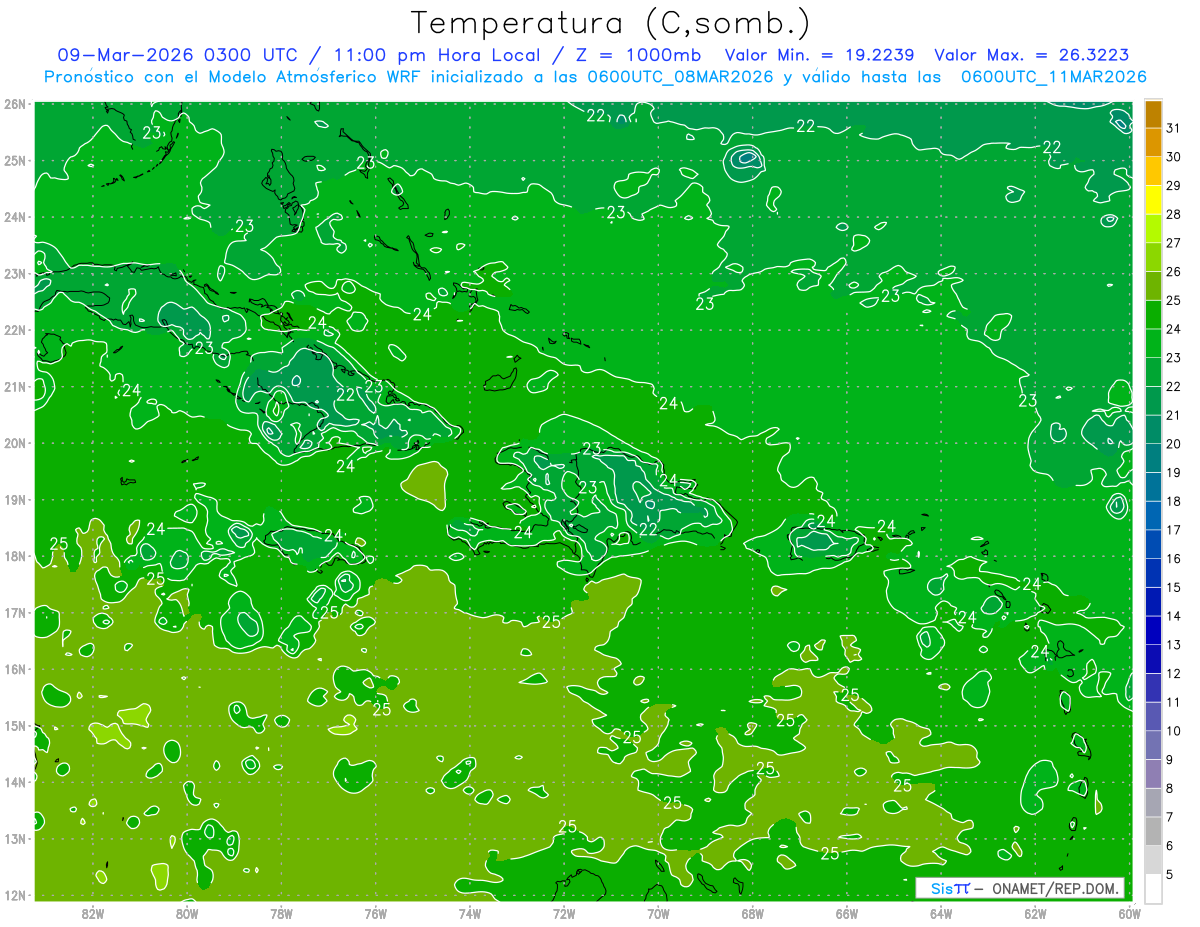
Task: Click the 66W longitude axis label
Action: [x=847, y=913]
